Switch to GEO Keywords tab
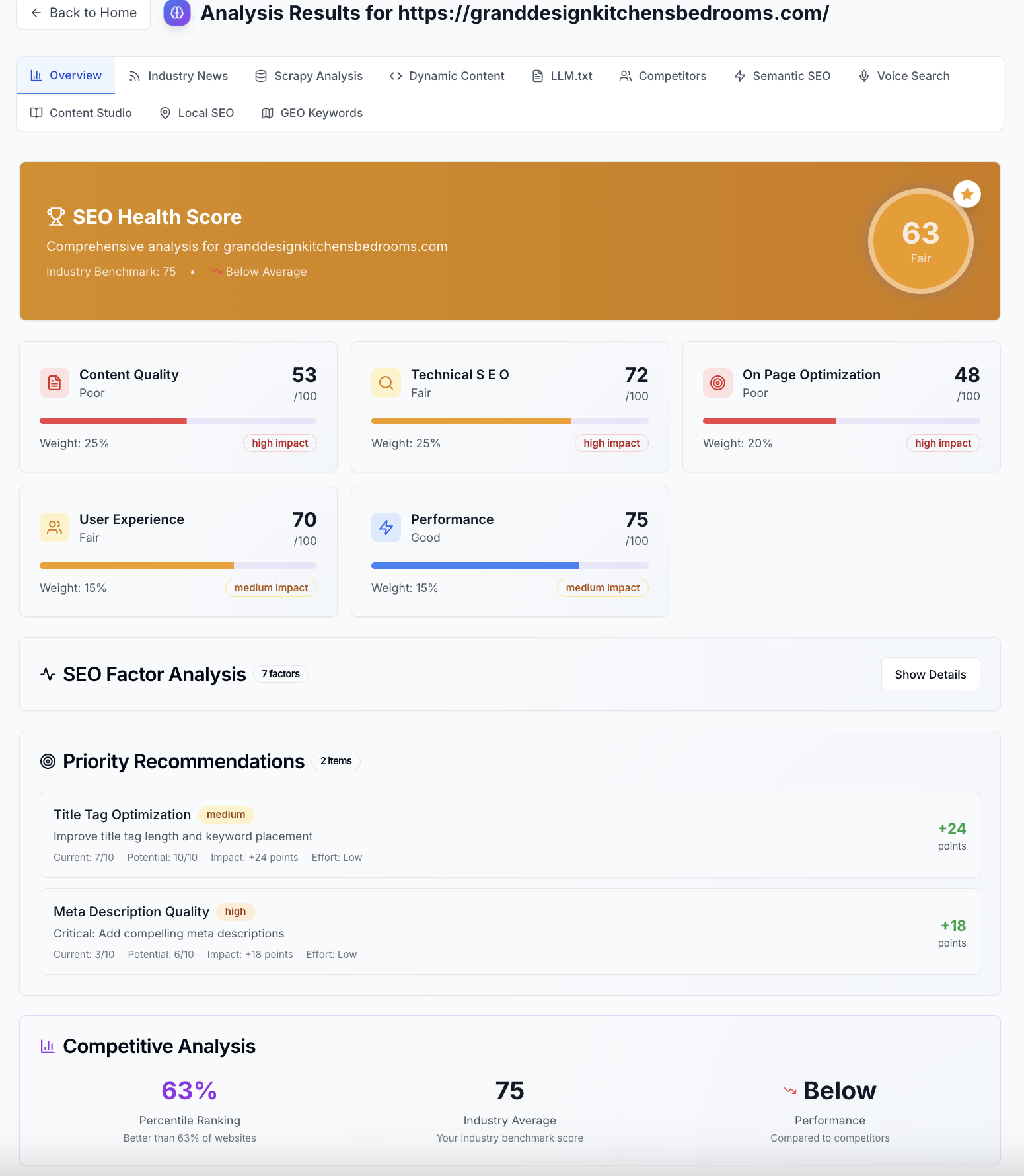 [x=312, y=113]
